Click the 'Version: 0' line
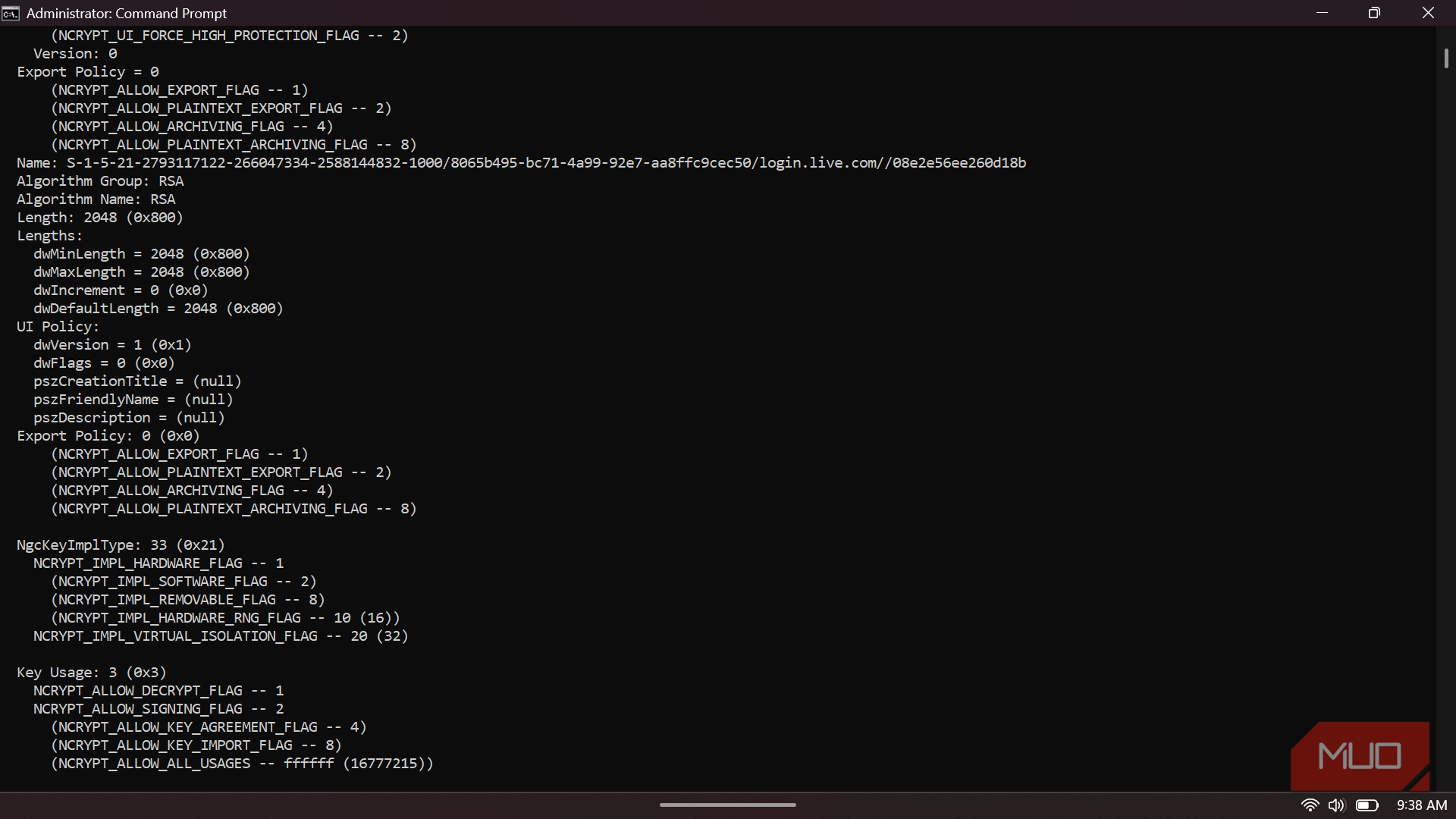1456x819 pixels. (75, 54)
